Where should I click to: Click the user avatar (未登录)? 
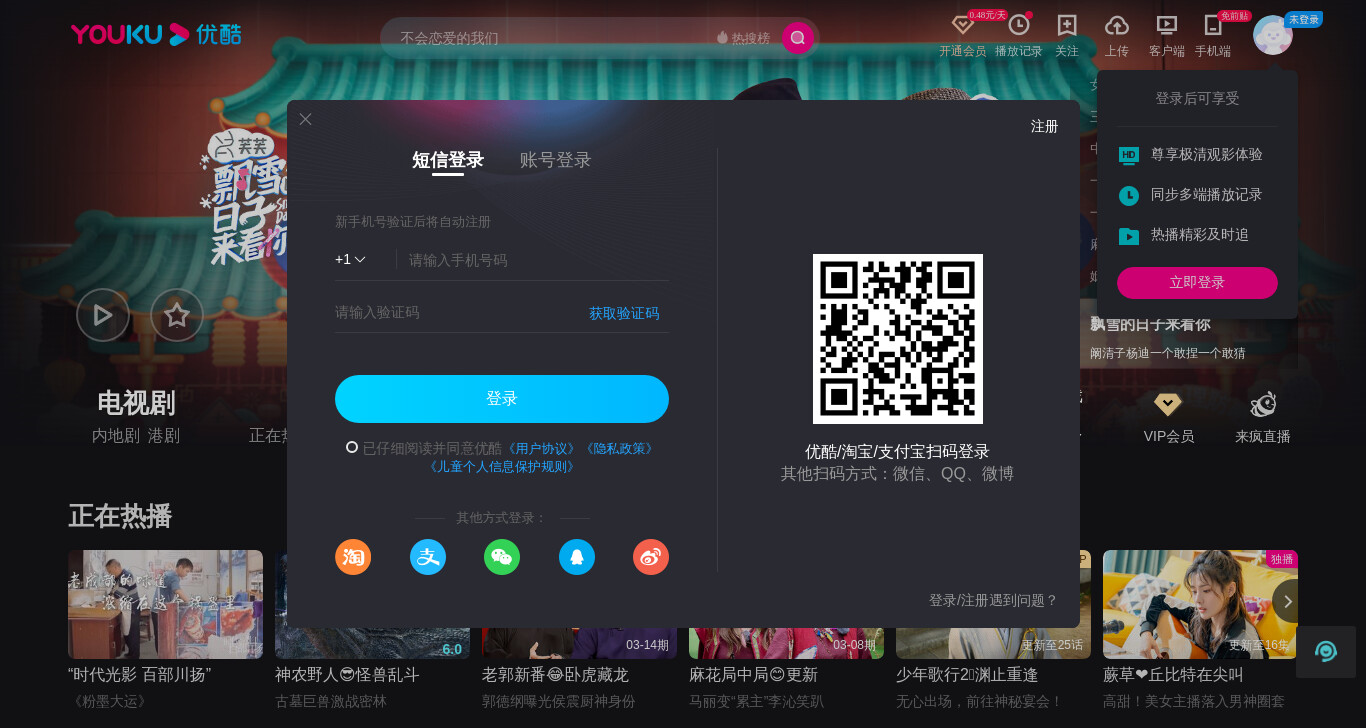(1273, 35)
